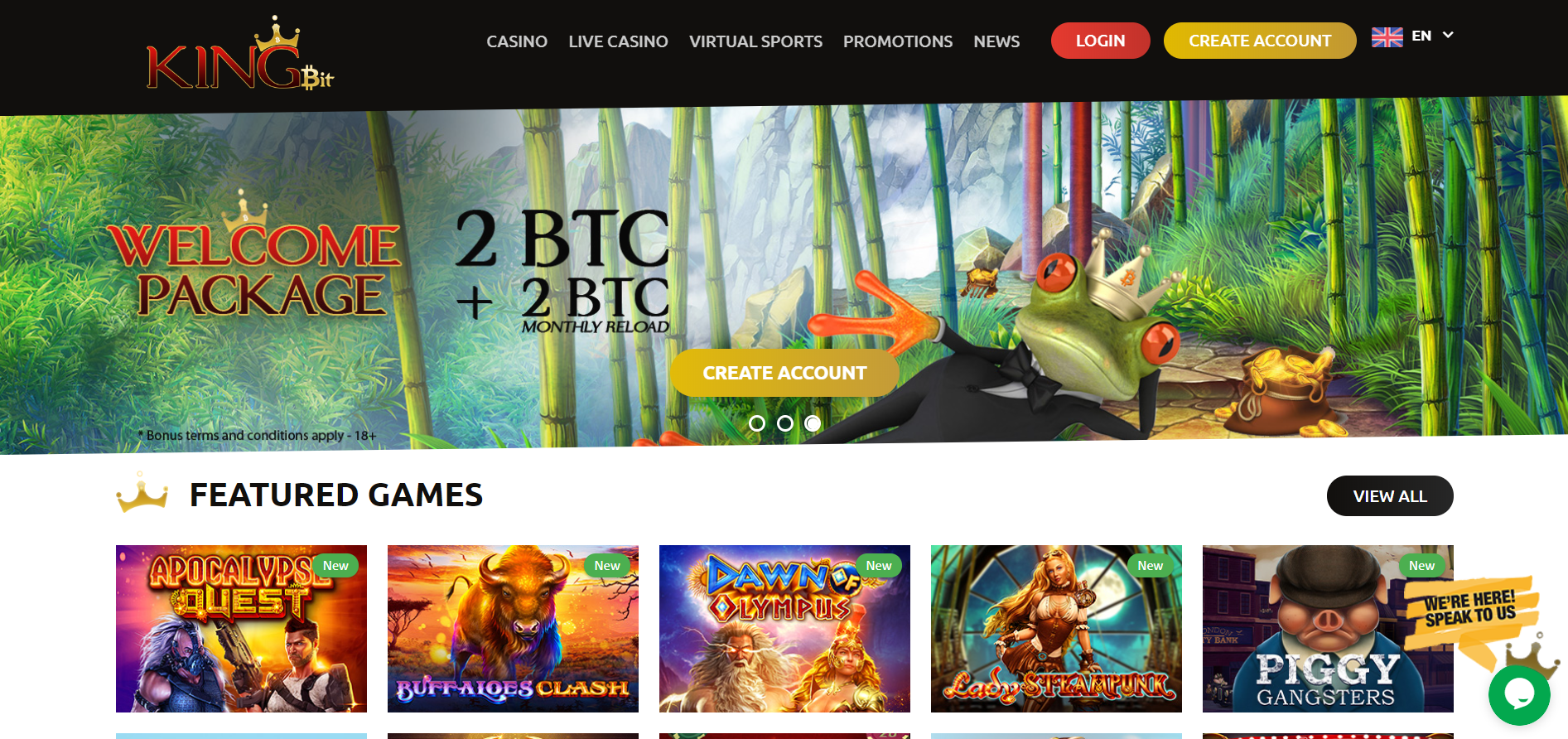The width and height of the screenshot is (1568, 739).
Task: Open the Promotions page
Action: (x=898, y=41)
